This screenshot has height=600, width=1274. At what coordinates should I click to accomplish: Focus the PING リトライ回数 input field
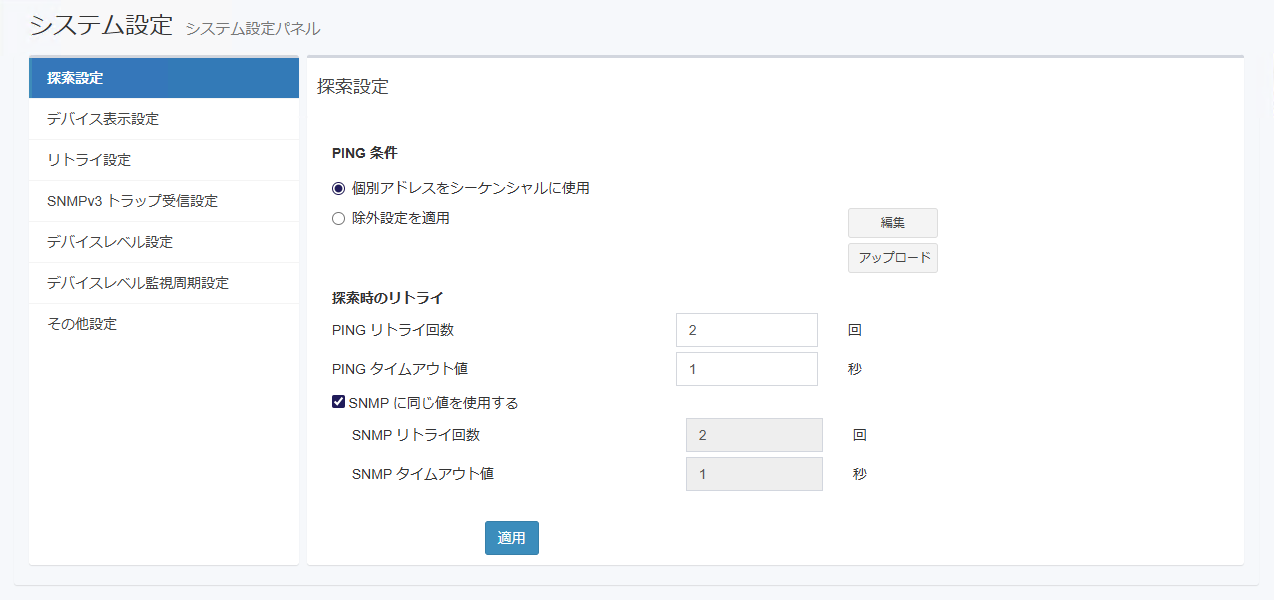746,330
